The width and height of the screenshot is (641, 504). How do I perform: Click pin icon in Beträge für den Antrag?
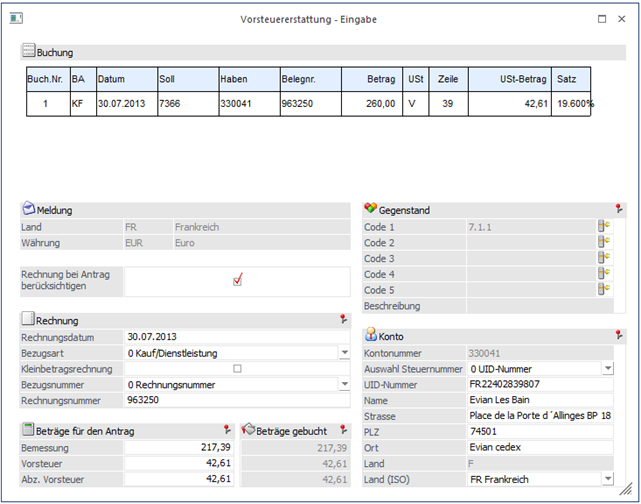[228, 430]
